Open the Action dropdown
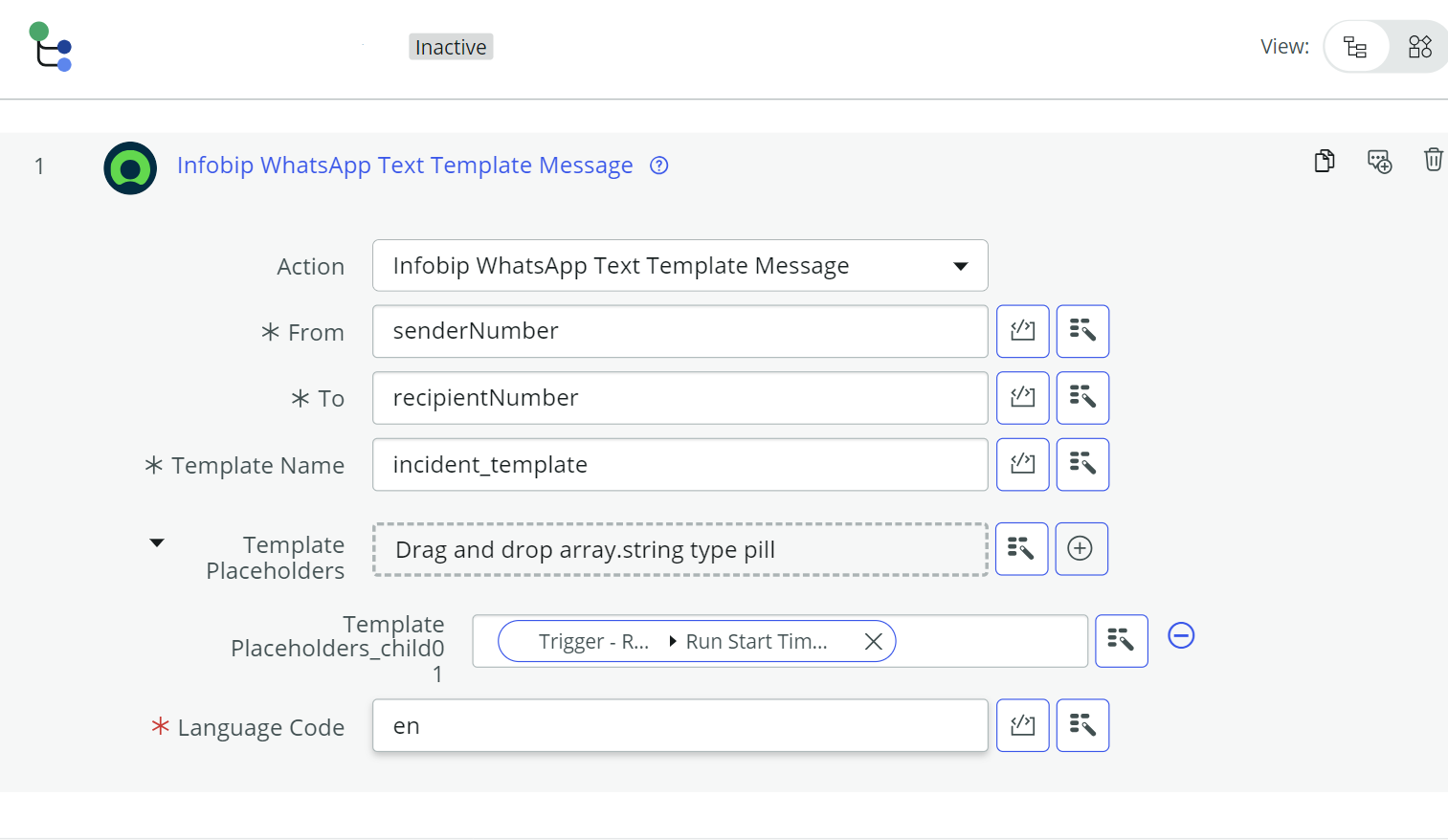The height and width of the screenshot is (840, 1448). [x=679, y=265]
